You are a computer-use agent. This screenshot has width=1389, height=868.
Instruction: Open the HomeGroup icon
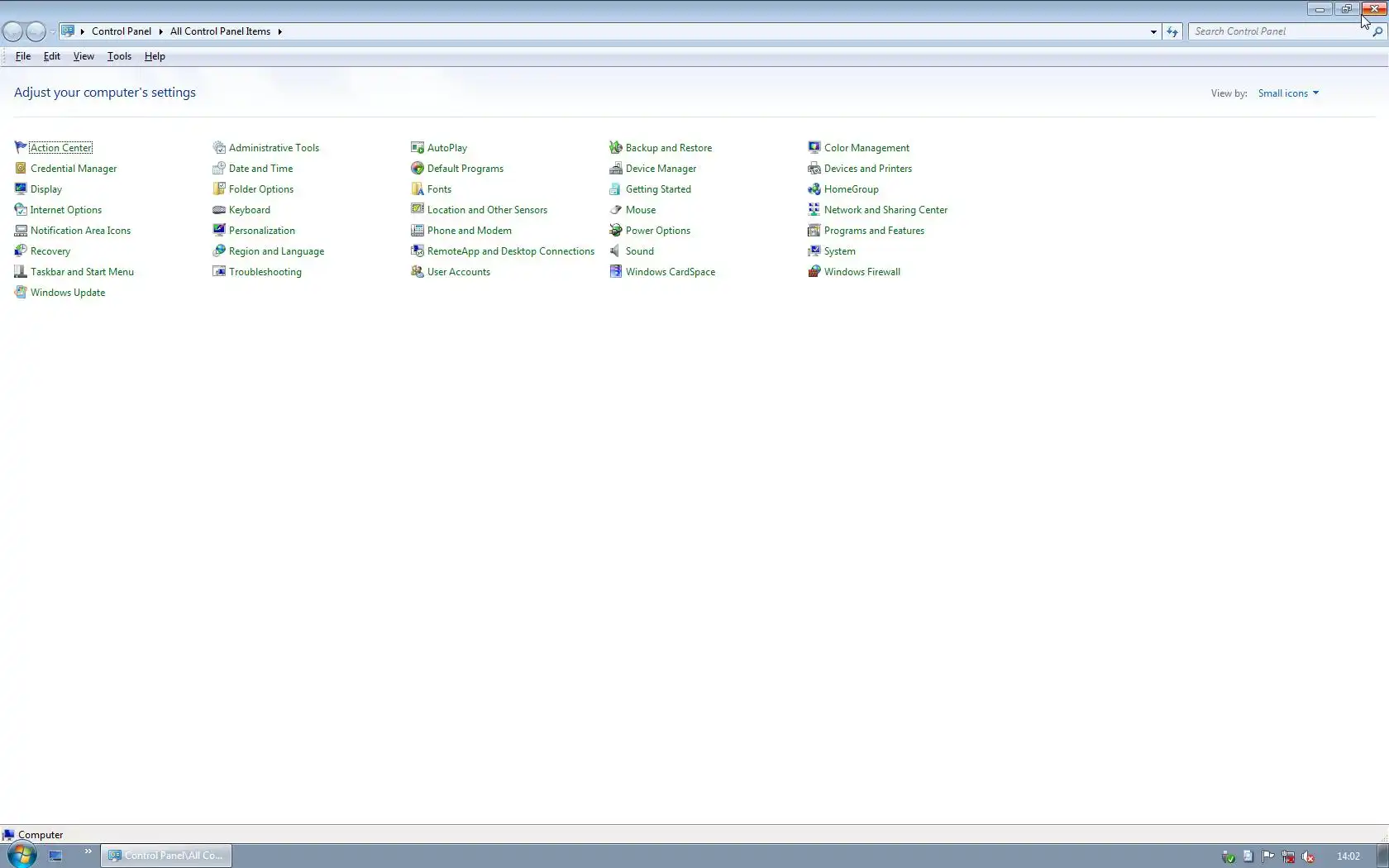pyautogui.click(x=814, y=188)
